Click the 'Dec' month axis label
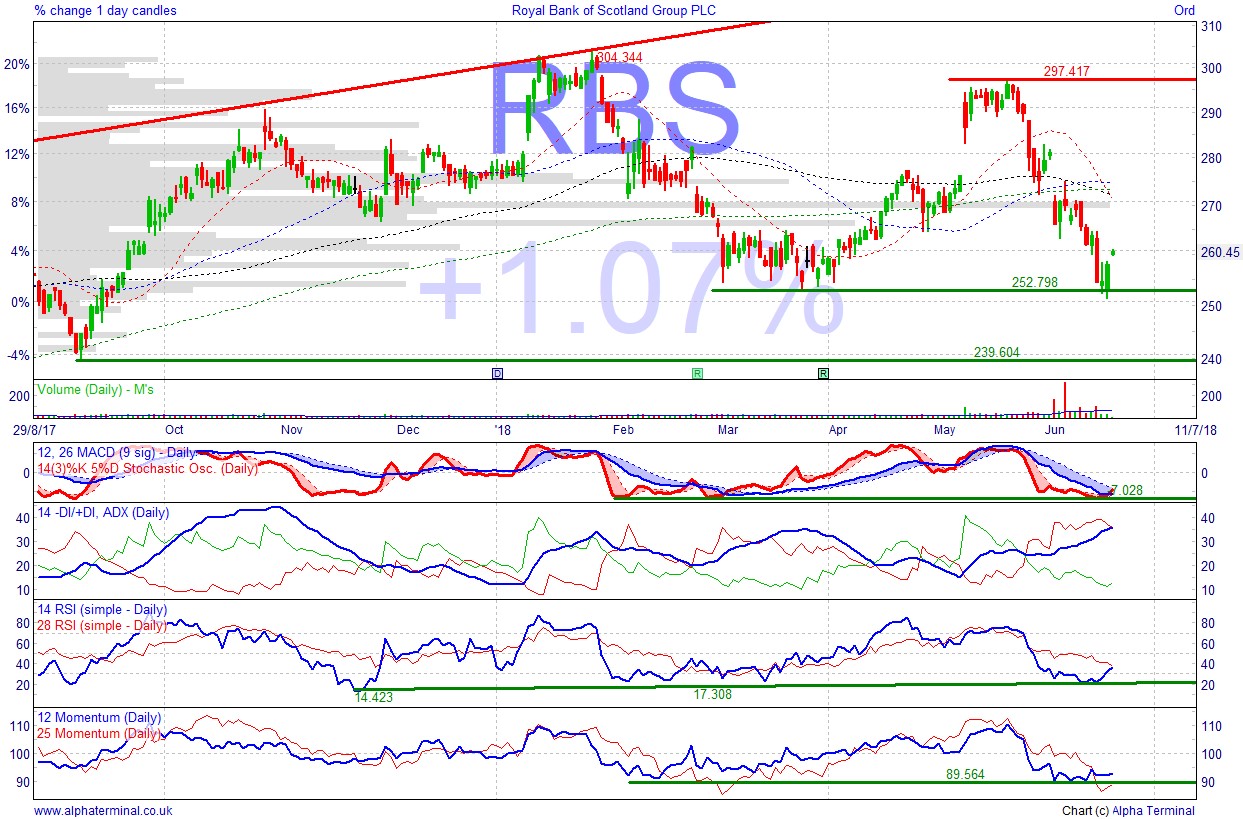 pyautogui.click(x=408, y=430)
